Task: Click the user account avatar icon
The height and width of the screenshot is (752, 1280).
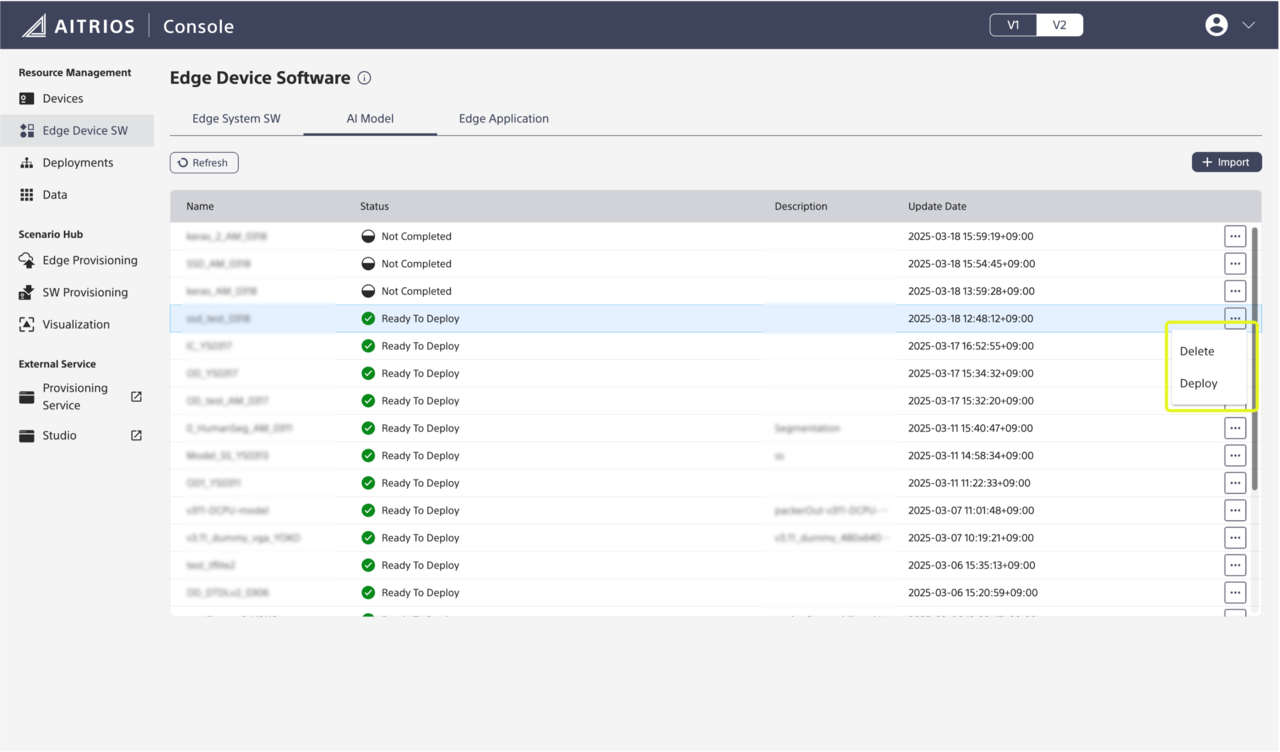Action: [1216, 25]
